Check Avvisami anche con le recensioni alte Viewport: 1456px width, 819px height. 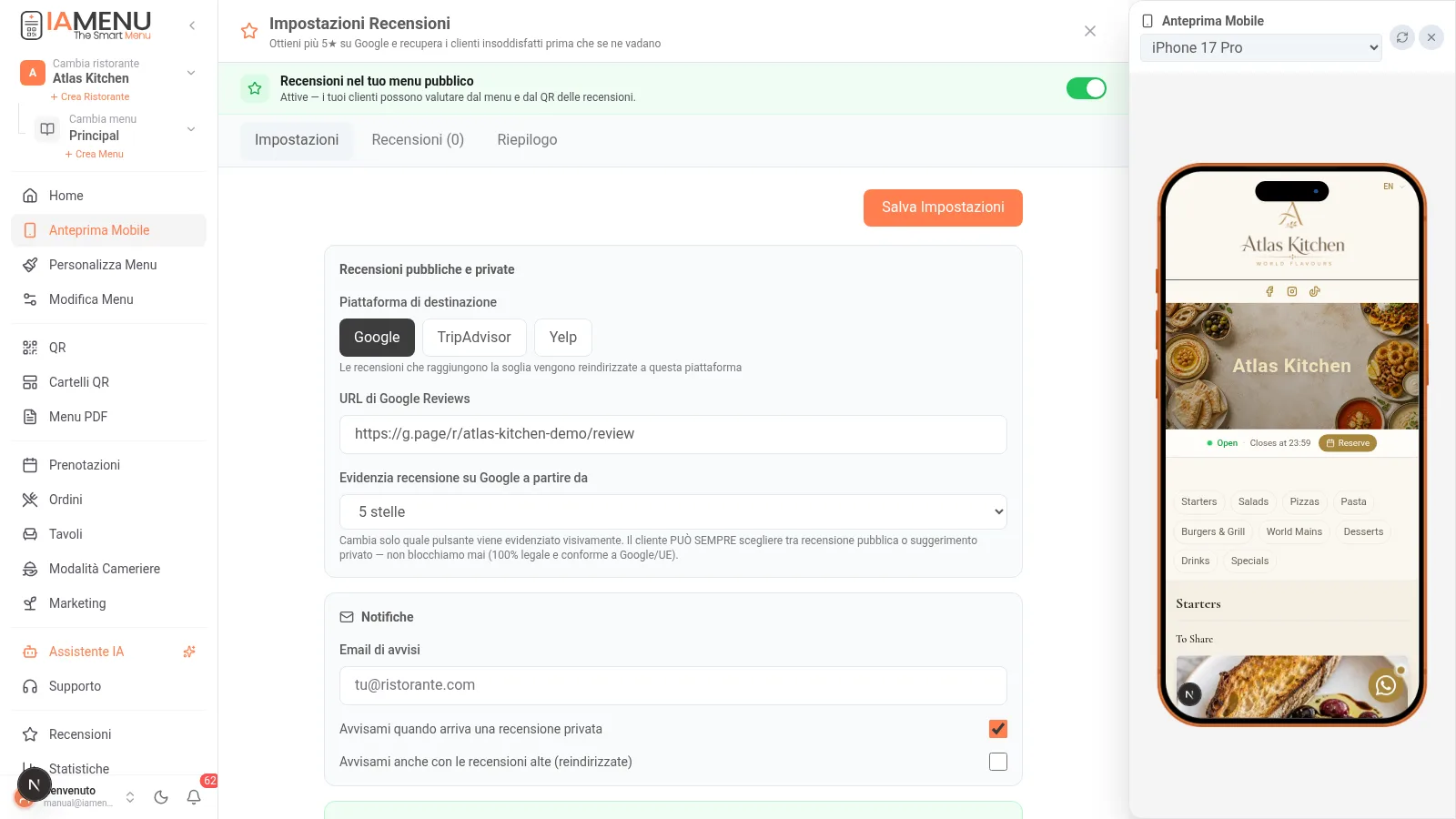coord(998,762)
